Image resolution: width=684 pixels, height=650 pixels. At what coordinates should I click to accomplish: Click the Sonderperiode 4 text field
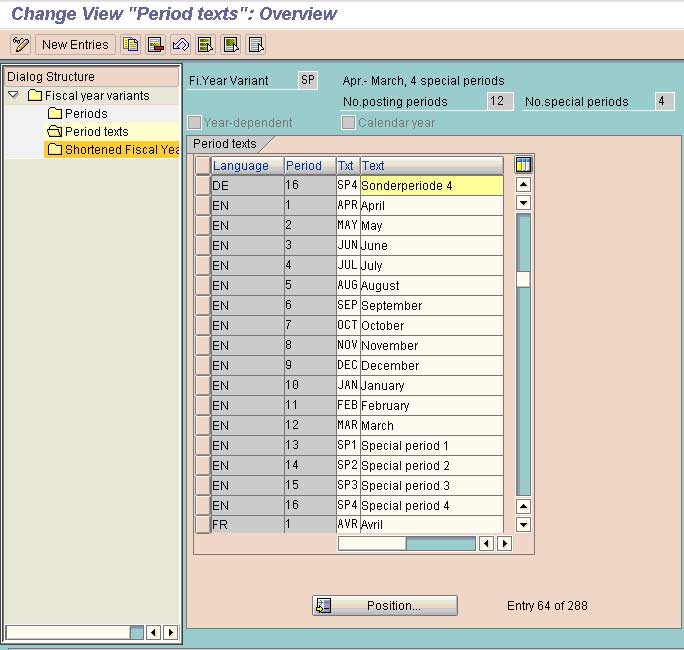431,186
